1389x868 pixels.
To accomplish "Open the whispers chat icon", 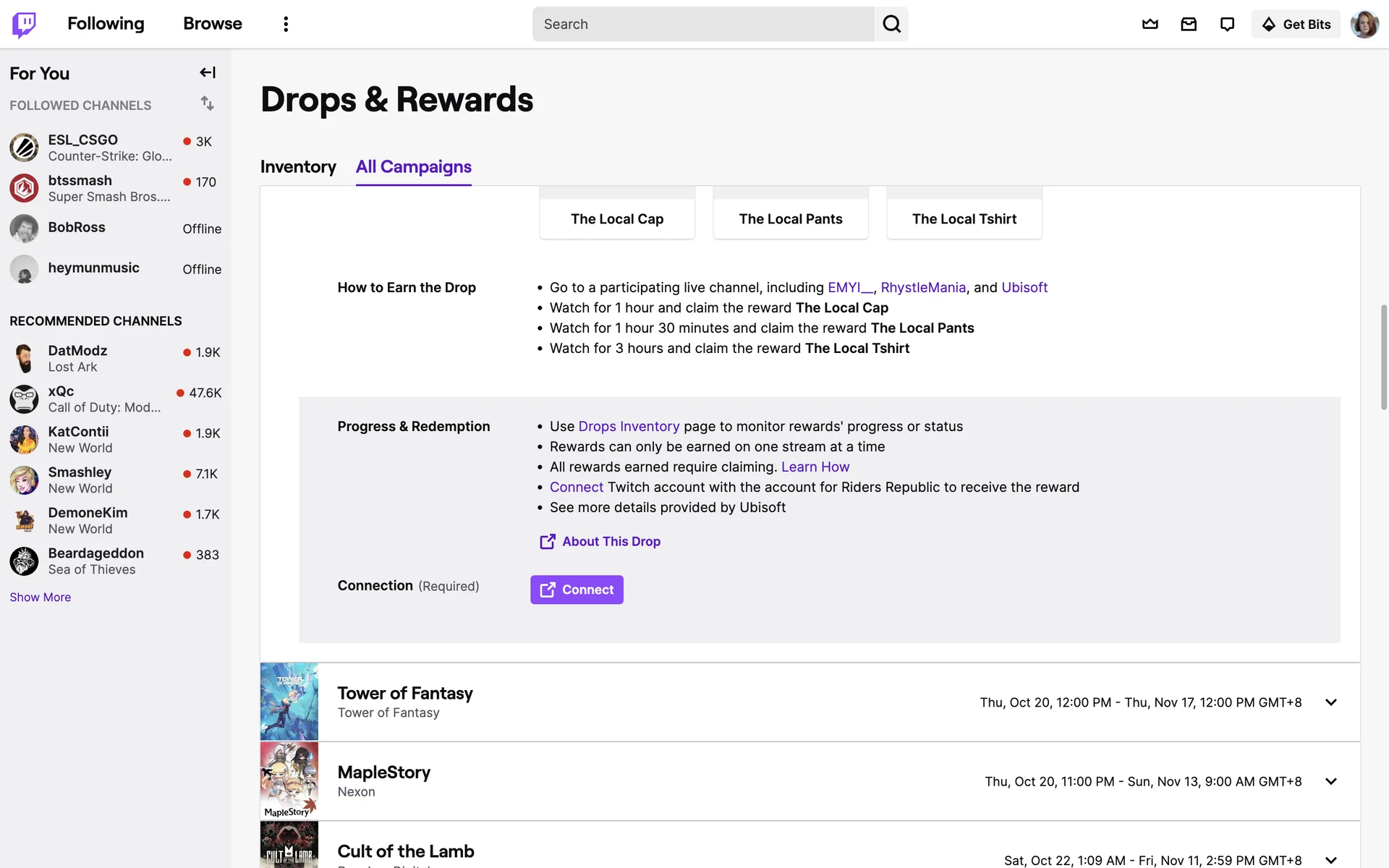I will tap(1227, 24).
